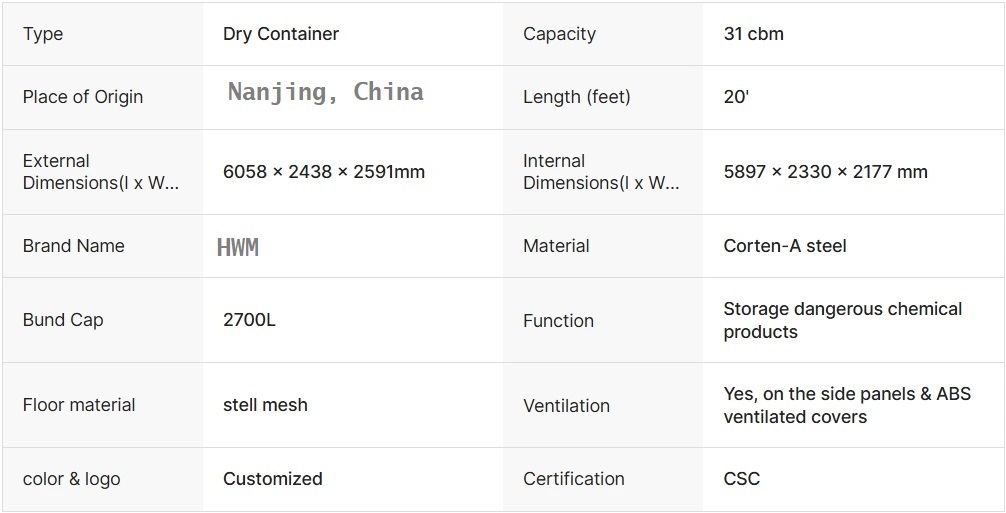Select the 'Nanjing, China' origin text
1006x513 pixels.
tap(325, 92)
